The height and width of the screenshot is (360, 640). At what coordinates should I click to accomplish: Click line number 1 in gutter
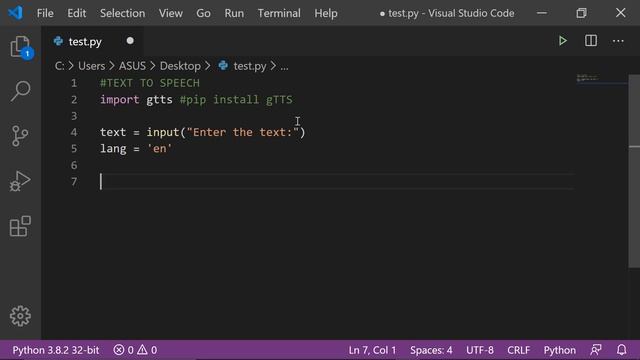coord(74,83)
